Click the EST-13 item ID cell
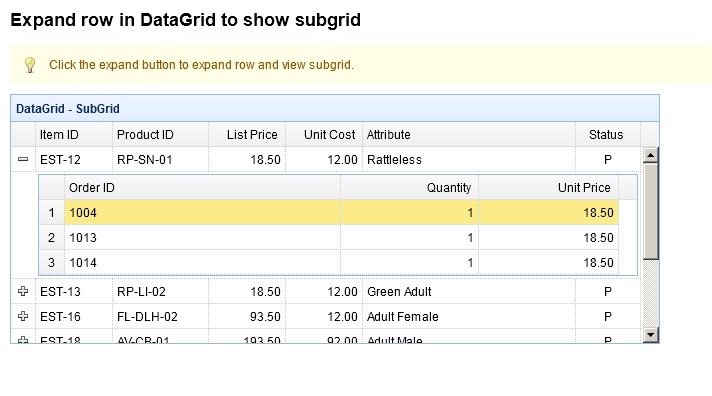Viewport: 712px width, 396px height. [74, 291]
